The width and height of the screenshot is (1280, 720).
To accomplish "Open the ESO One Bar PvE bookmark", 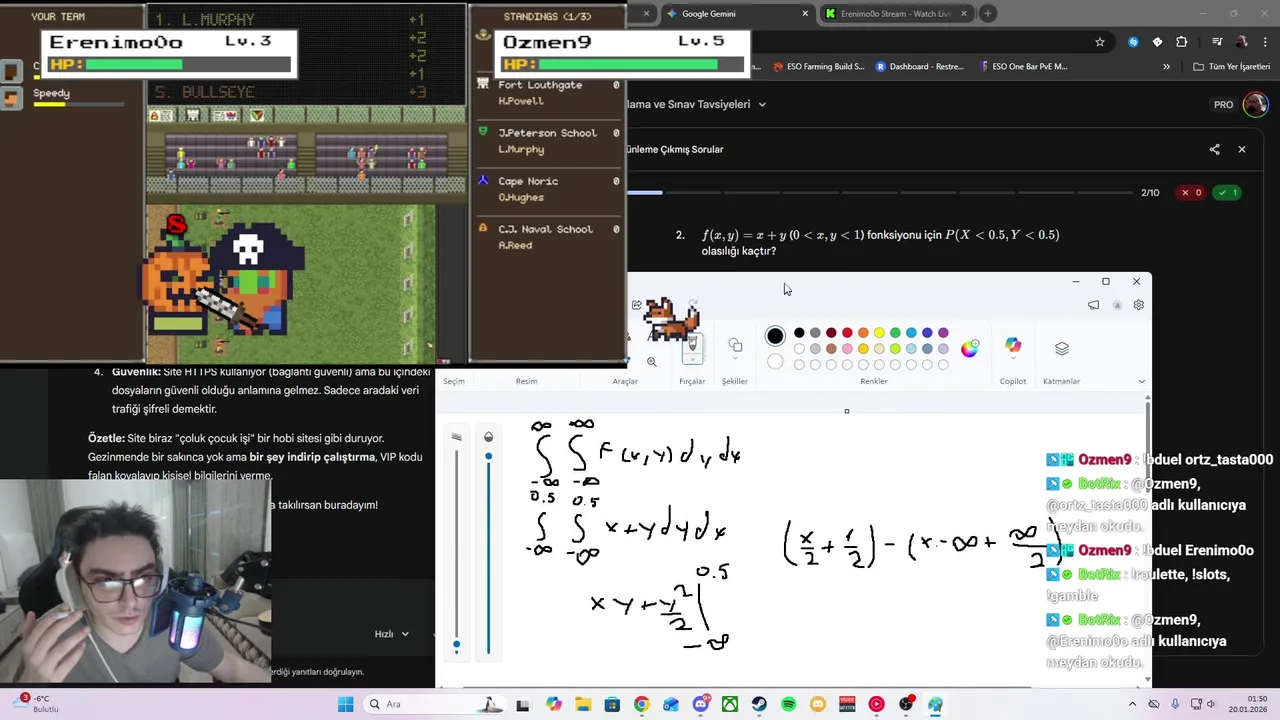I will point(1023,67).
